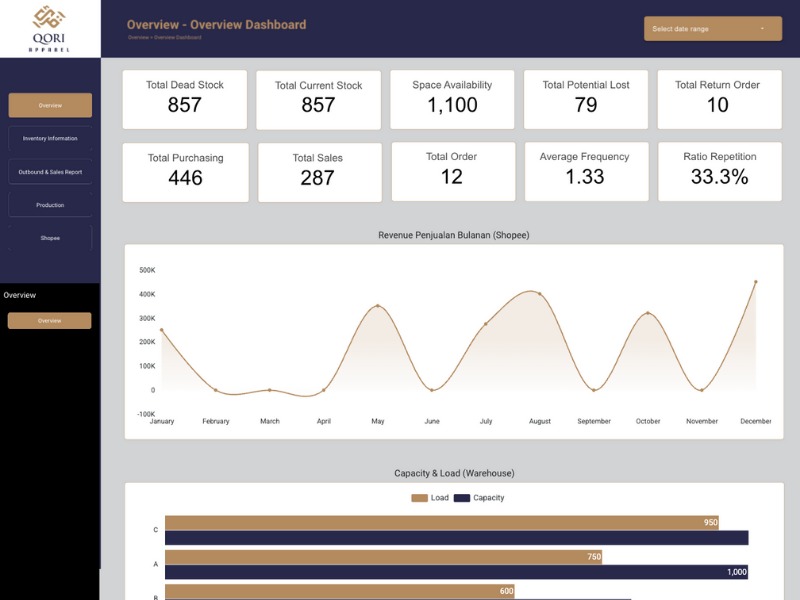
Task: Click the August peak point on the line chart
Action: click(540, 294)
